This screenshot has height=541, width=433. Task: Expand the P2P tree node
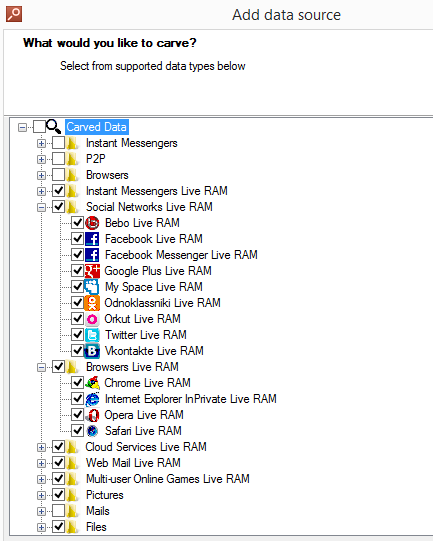pyautogui.click(x=41, y=159)
